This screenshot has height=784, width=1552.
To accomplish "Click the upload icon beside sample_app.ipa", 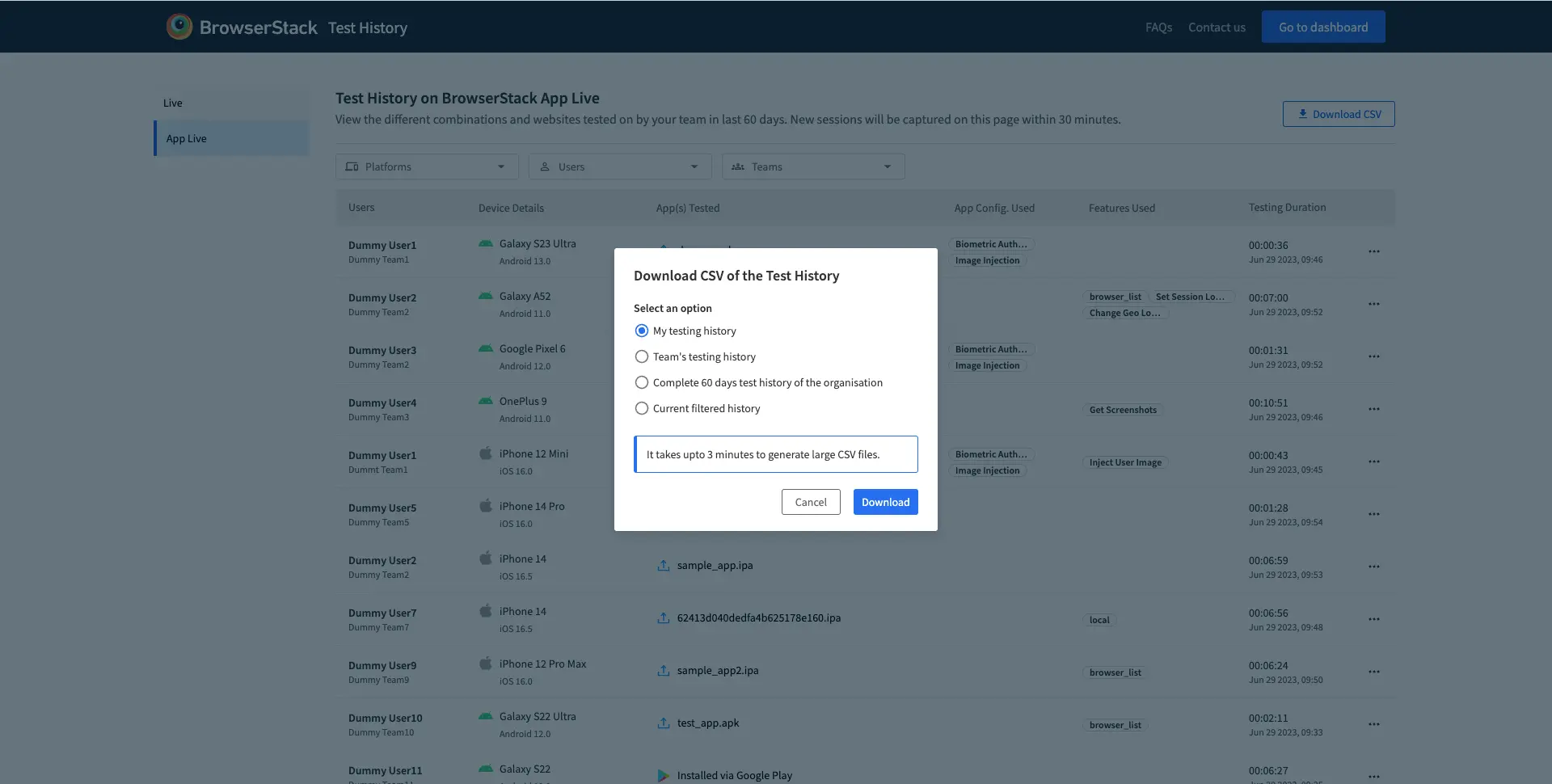I will point(663,566).
